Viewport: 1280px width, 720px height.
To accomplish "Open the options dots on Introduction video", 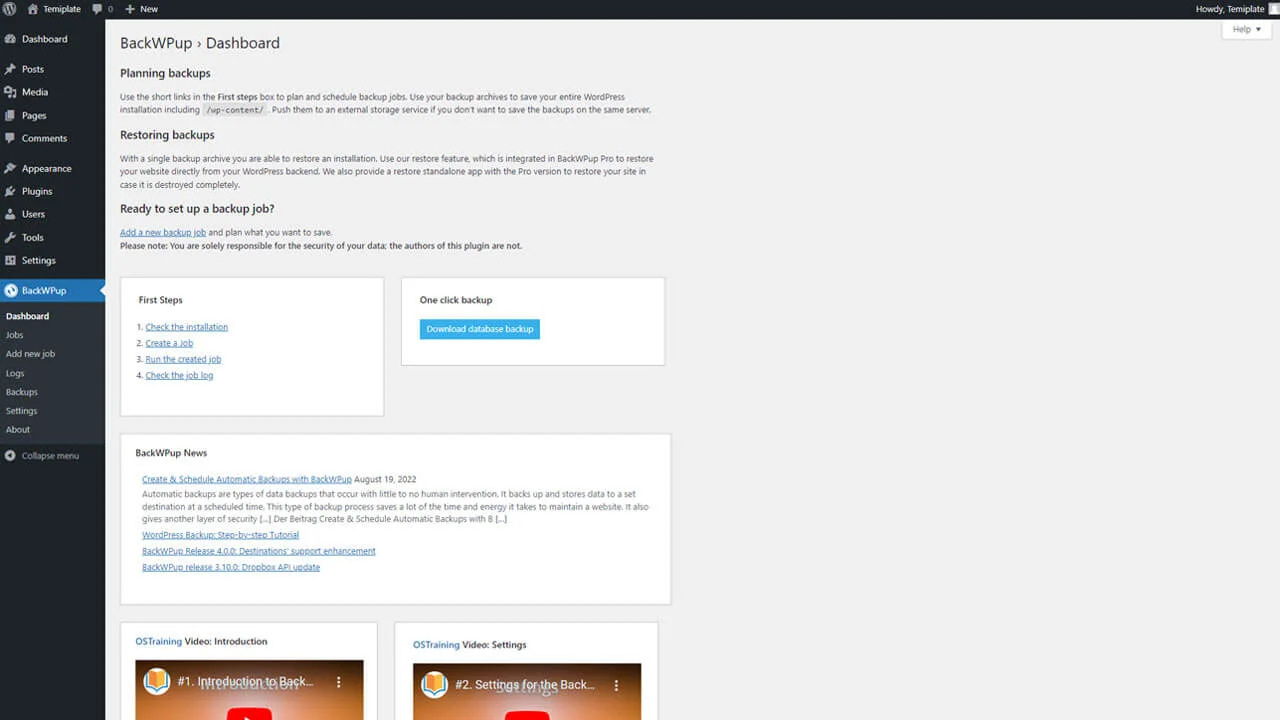I will (339, 682).
